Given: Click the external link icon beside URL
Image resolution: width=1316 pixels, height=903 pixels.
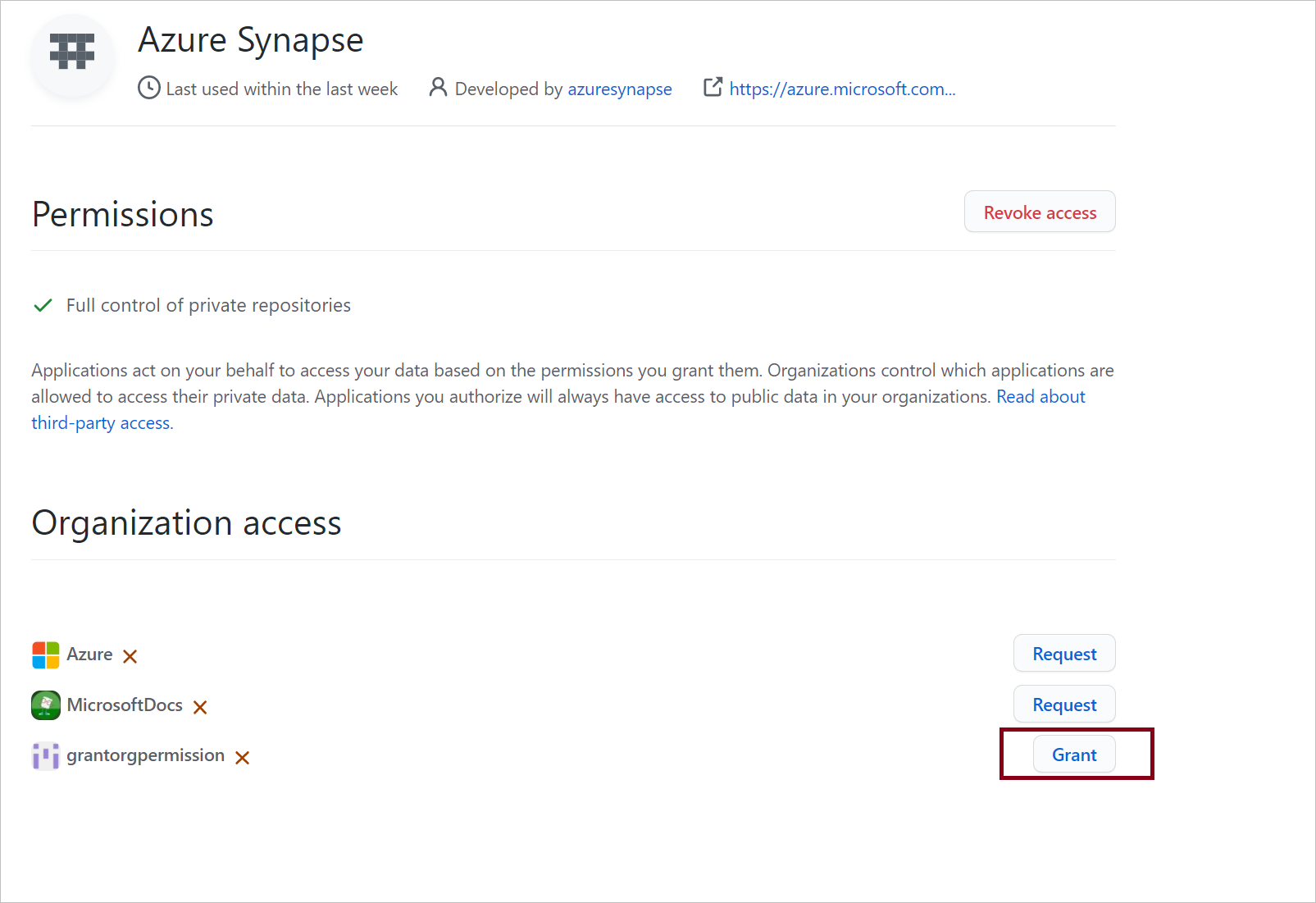Looking at the screenshot, I should [x=713, y=87].
